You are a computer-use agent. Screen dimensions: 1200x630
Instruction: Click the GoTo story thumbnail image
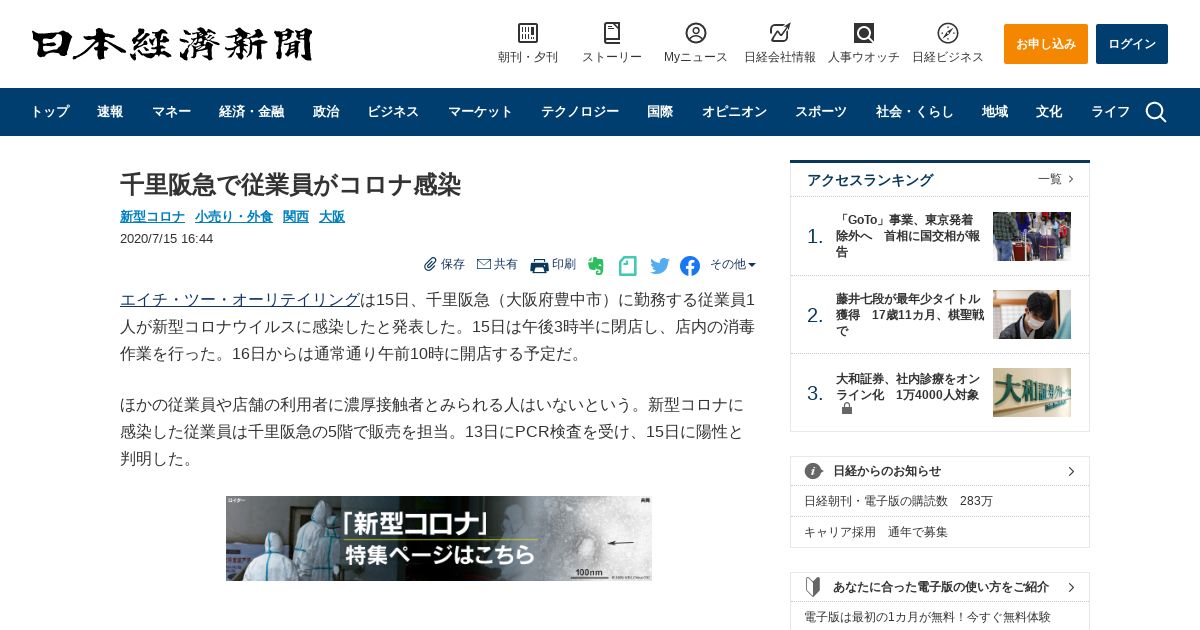pos(1032,236)
